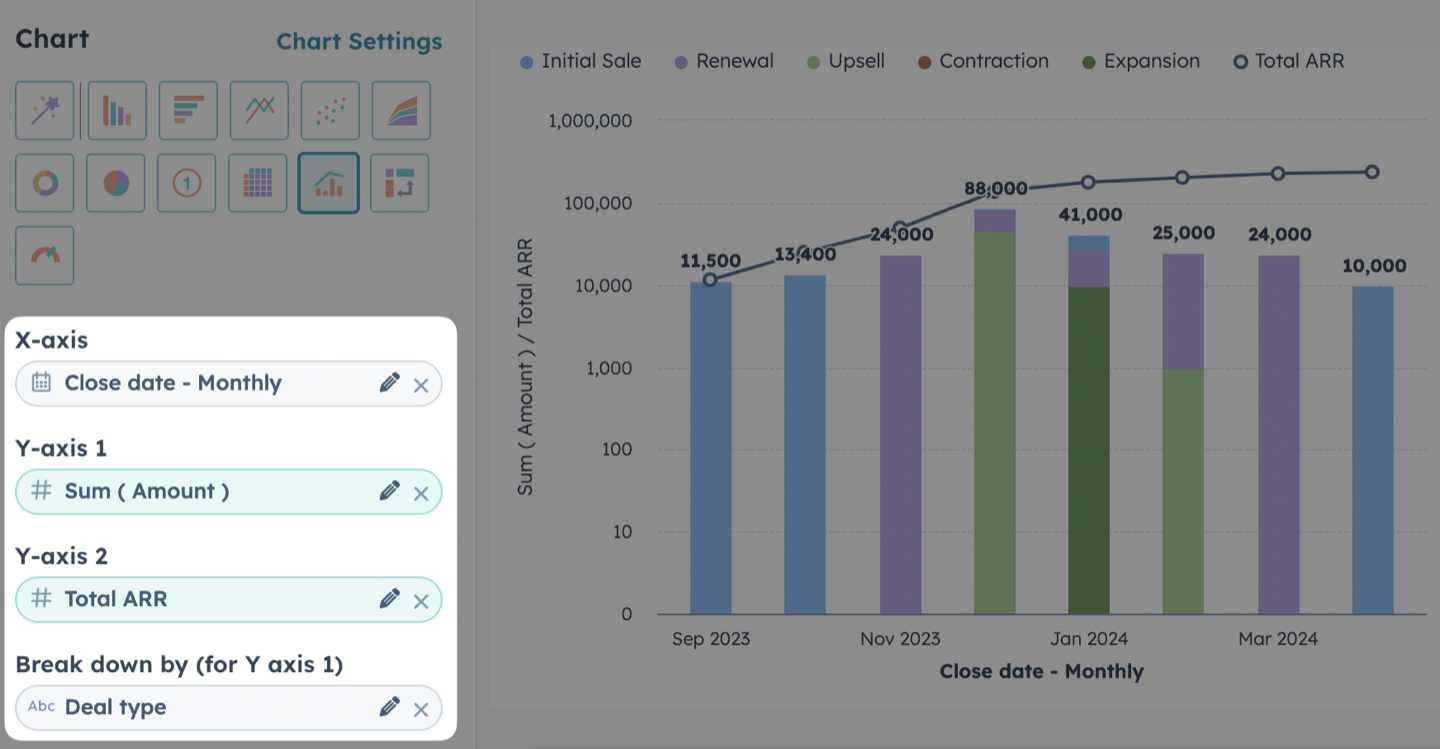The image size is (1440, 749).
Task: Switch to the scatter plot chart type
Action: click(x=330, y=111)
